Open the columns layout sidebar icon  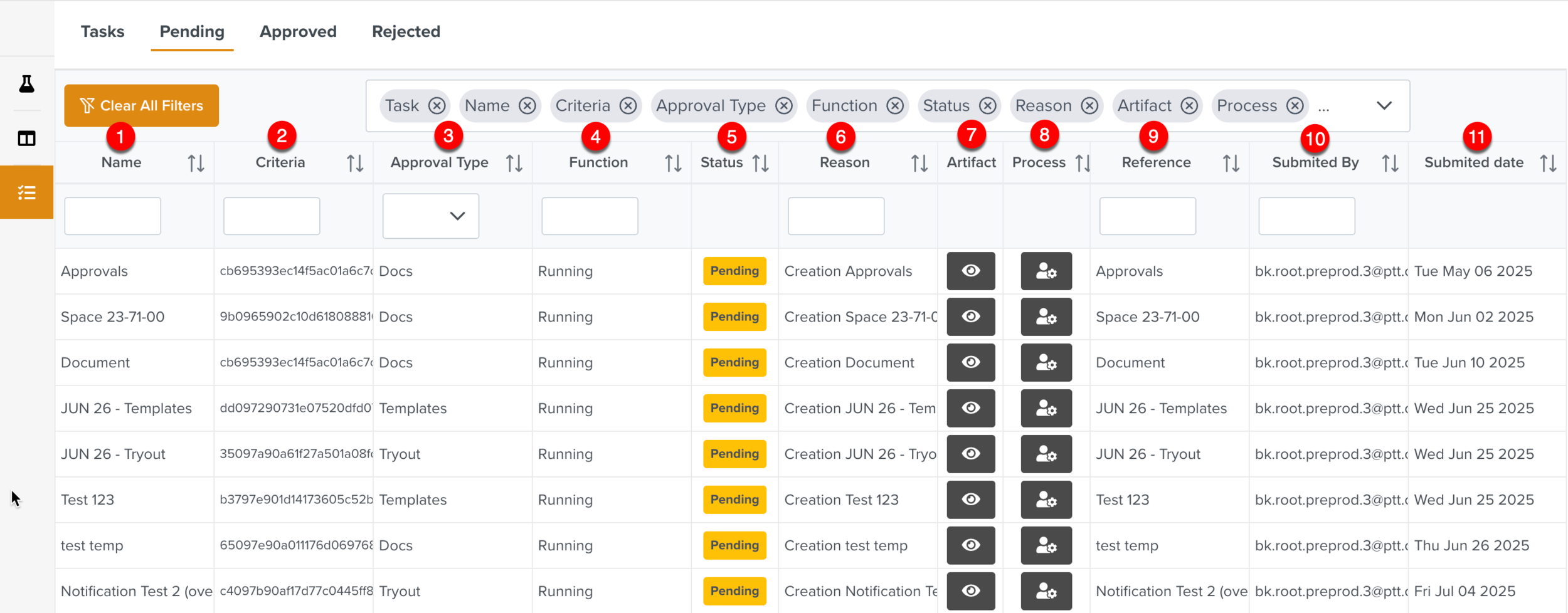[26, 139]
